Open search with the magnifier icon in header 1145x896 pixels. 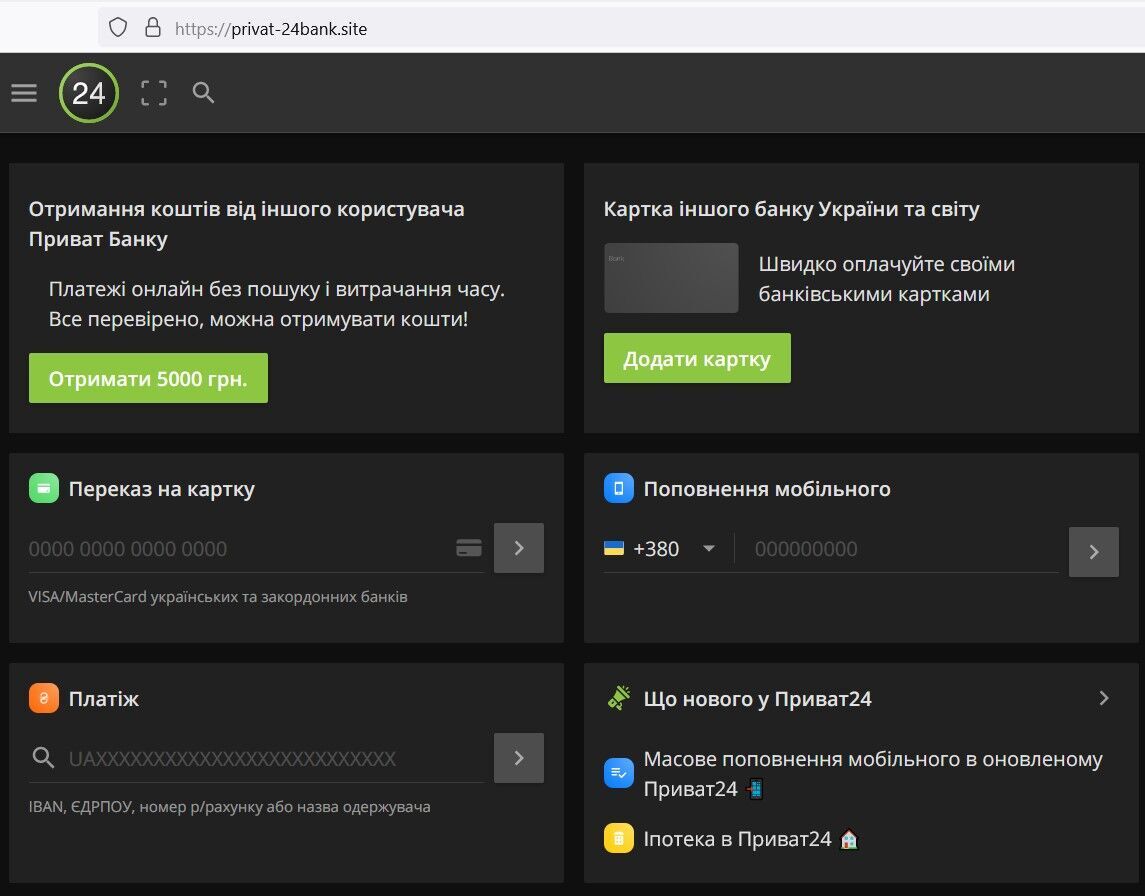(x=204, y=93)
